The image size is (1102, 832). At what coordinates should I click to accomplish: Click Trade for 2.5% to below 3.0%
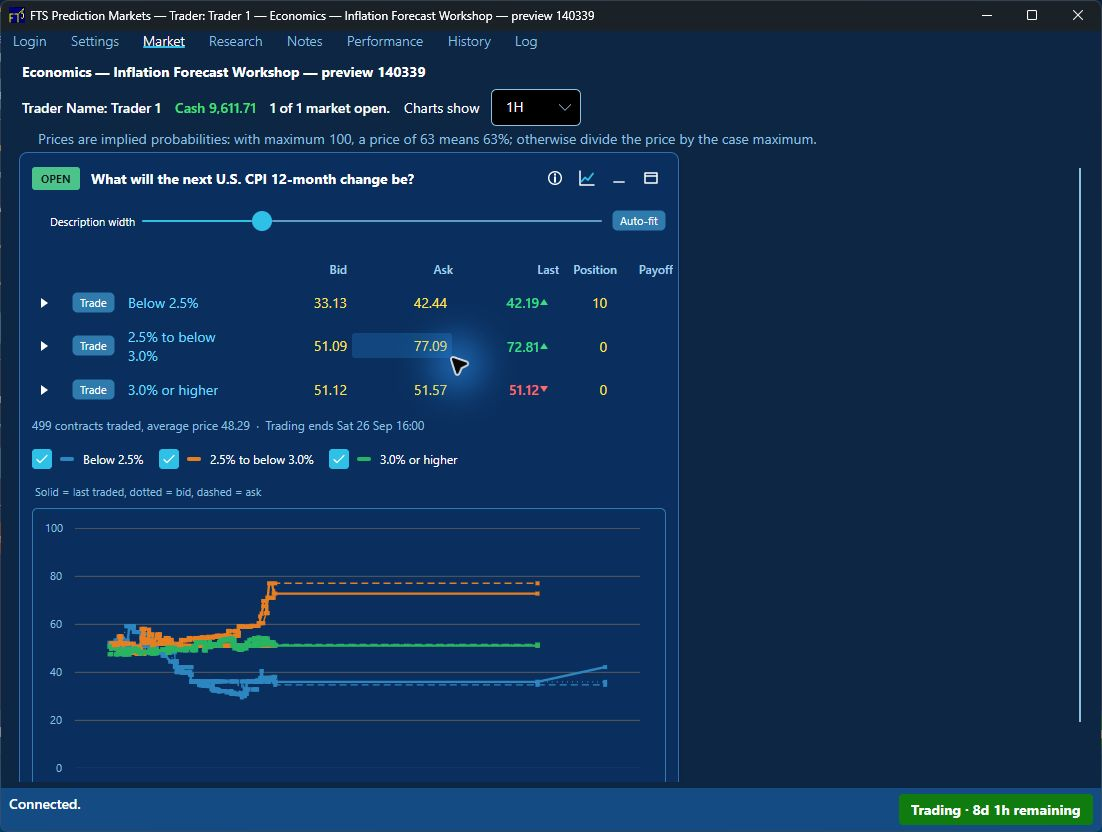(x=93, y=346)
